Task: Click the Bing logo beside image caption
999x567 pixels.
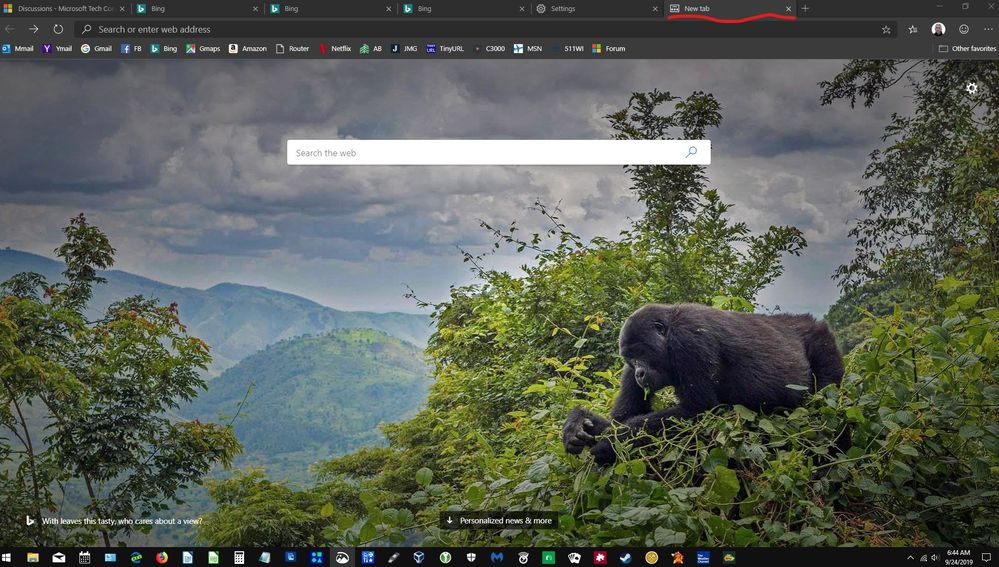Action: pos(30,520)
